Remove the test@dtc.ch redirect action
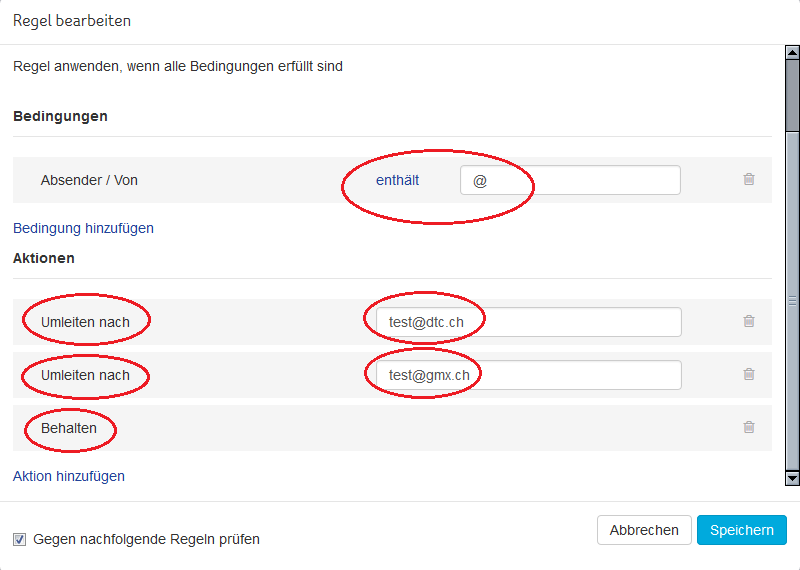Viewport: 800px width, 570px height. 749,322
